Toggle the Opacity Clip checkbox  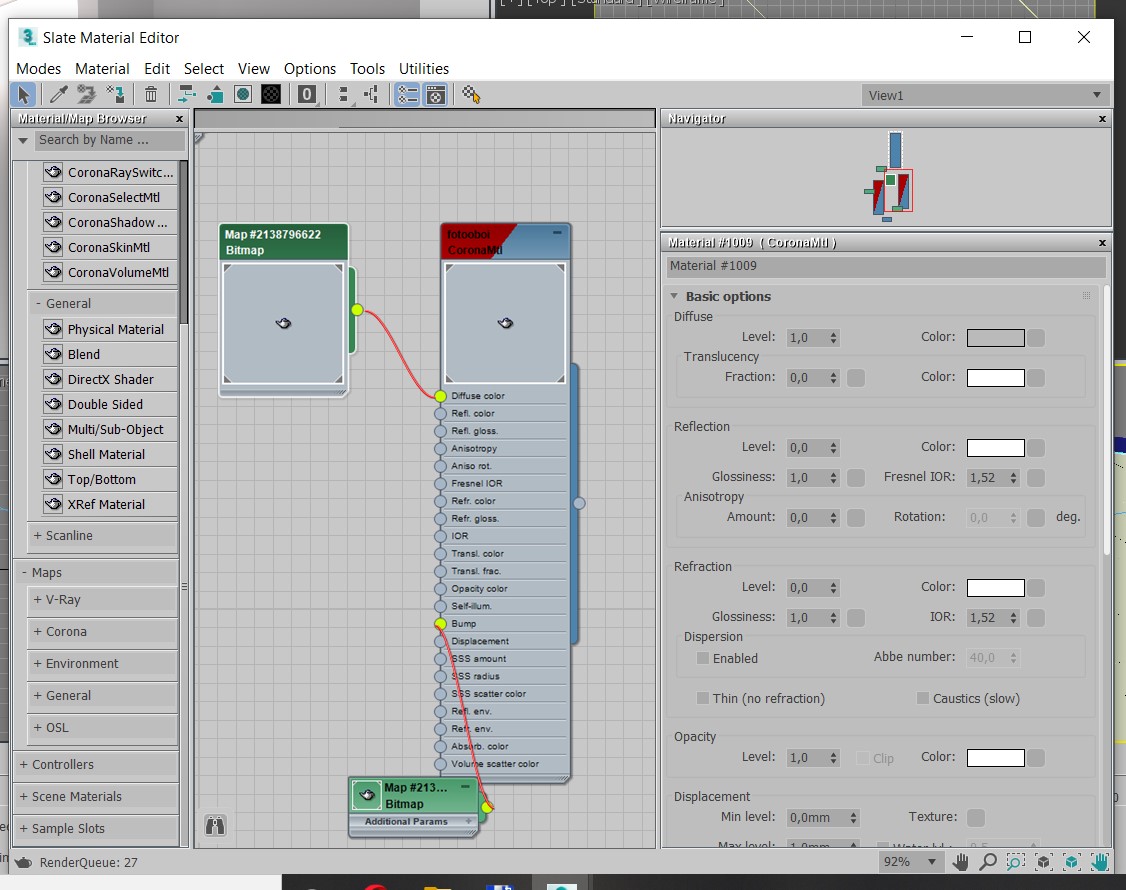862,758
